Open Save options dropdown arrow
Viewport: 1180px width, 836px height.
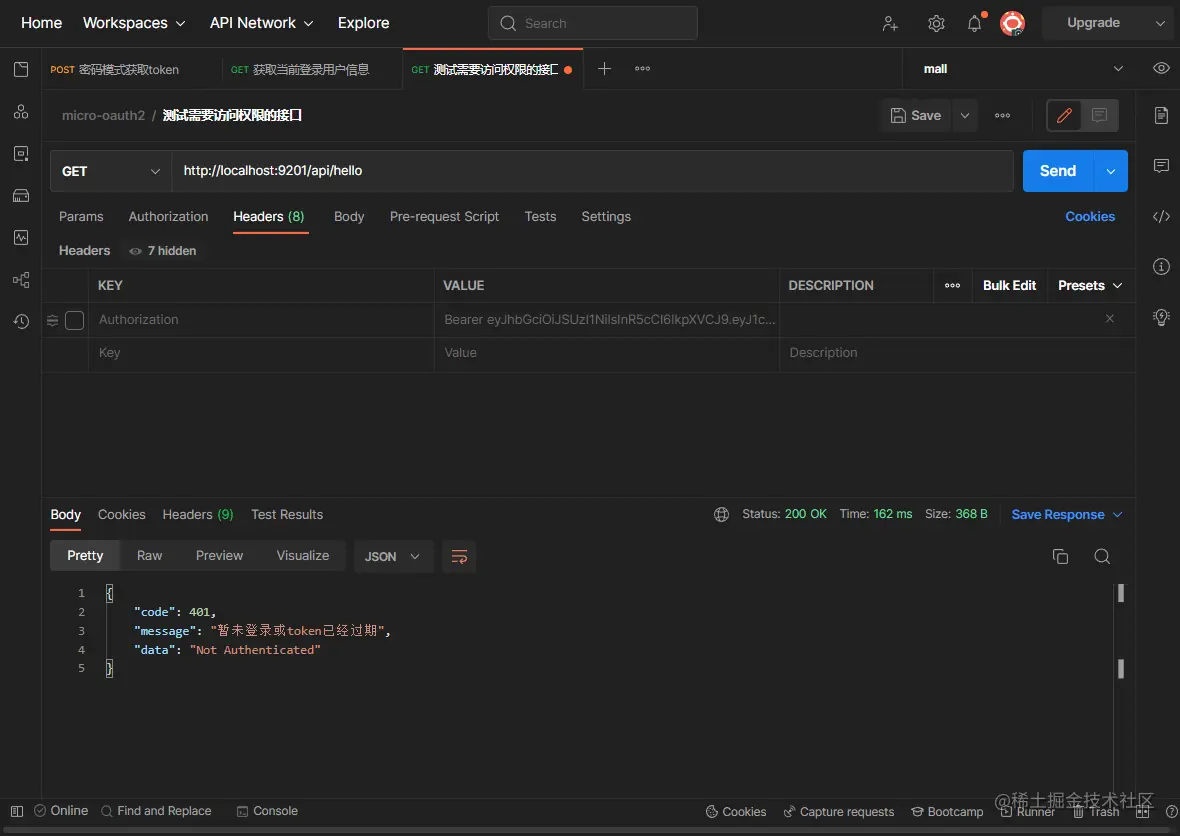click(964, 115)
